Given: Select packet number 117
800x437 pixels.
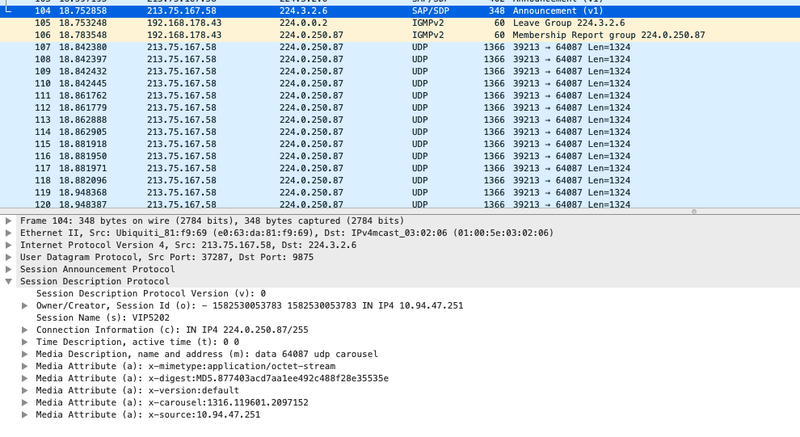Looking at the screenshot, I should (400, 169).
